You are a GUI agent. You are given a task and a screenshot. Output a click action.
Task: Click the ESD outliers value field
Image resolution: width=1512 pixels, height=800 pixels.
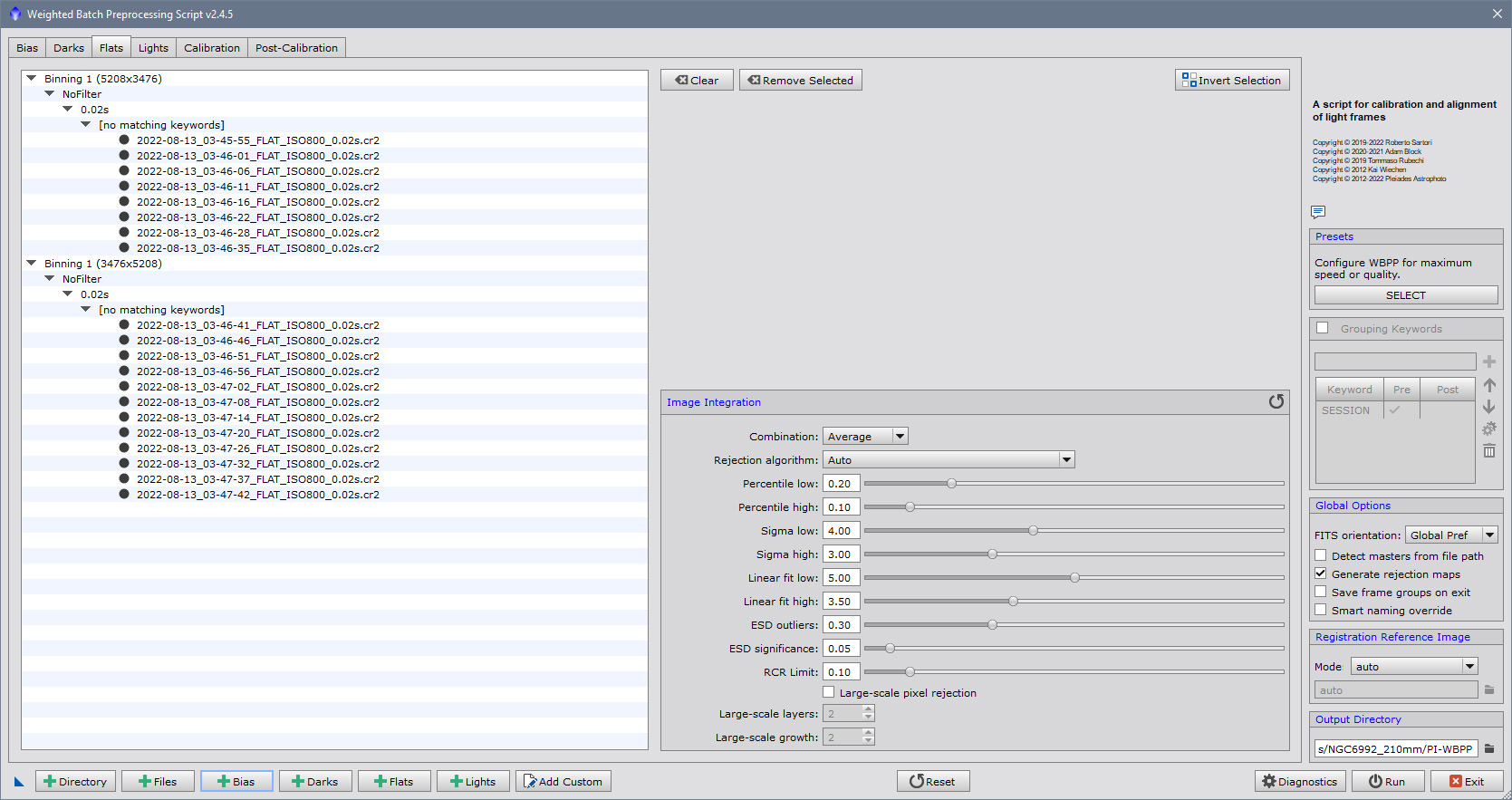[841, 624]
